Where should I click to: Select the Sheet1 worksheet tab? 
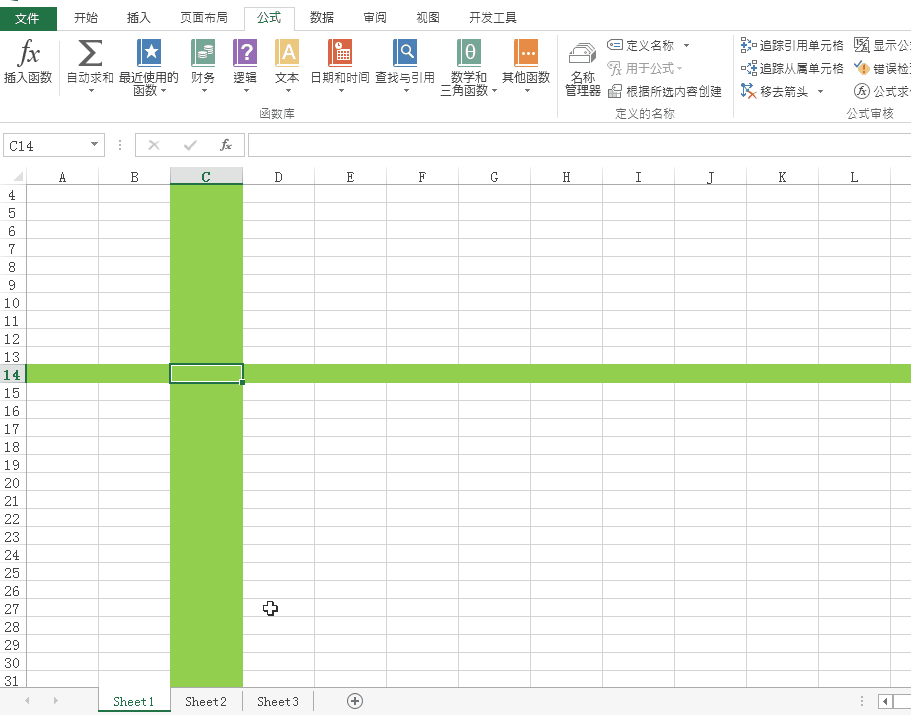click(x=134, y=701)
